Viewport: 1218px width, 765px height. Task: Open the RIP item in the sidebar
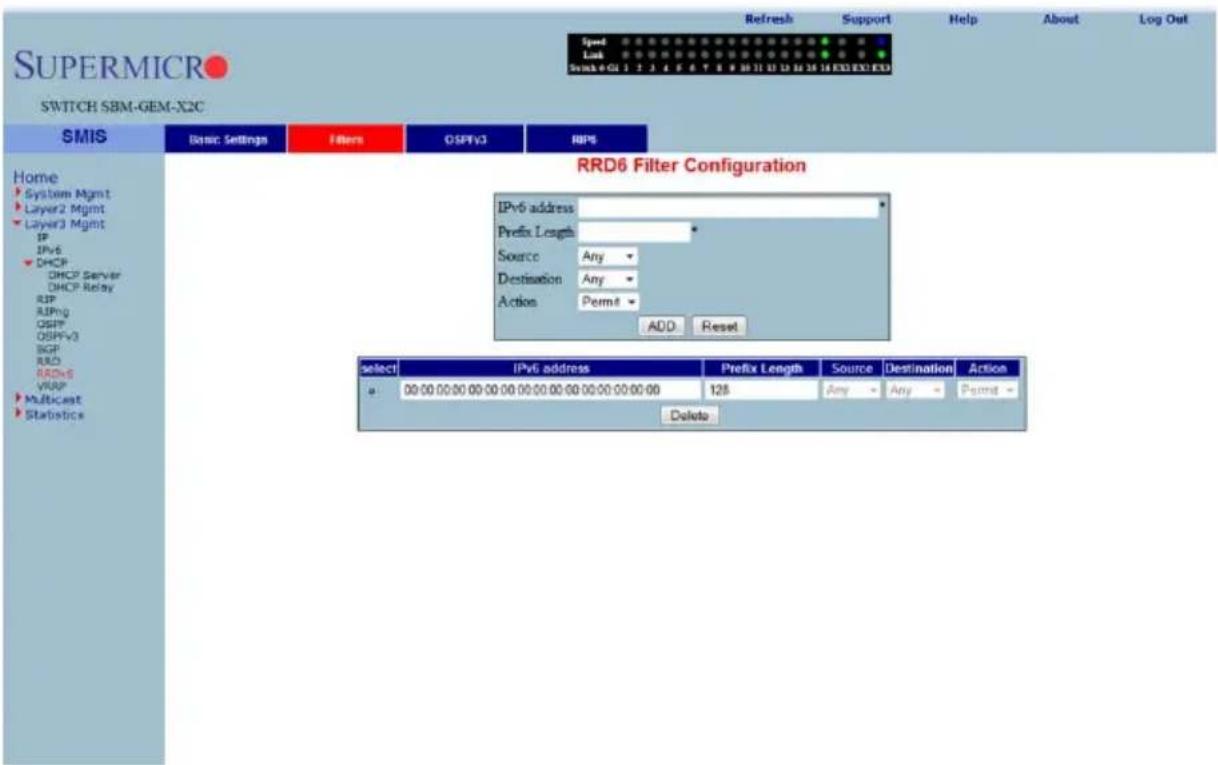click(x=46, y=299)
